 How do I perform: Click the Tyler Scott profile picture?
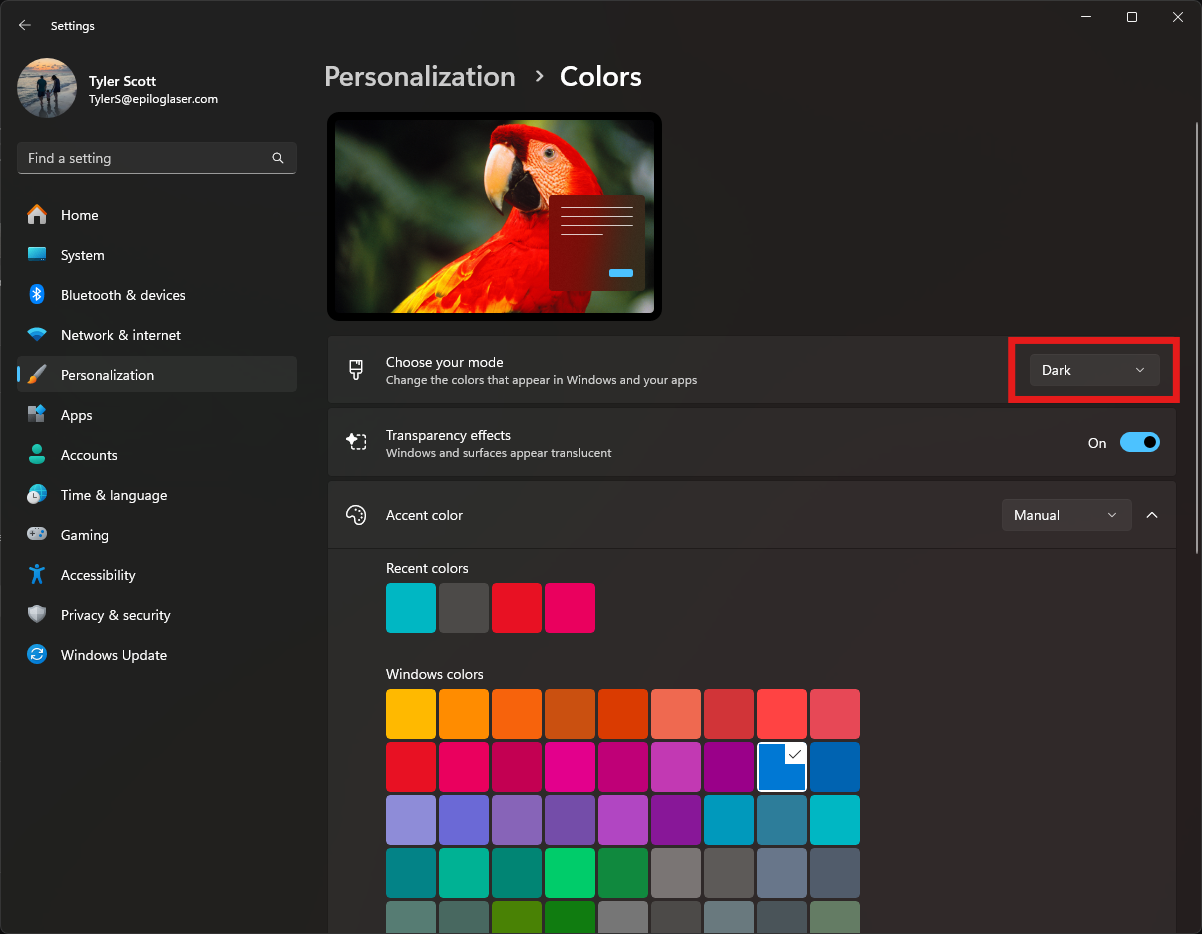click(47, 88)
